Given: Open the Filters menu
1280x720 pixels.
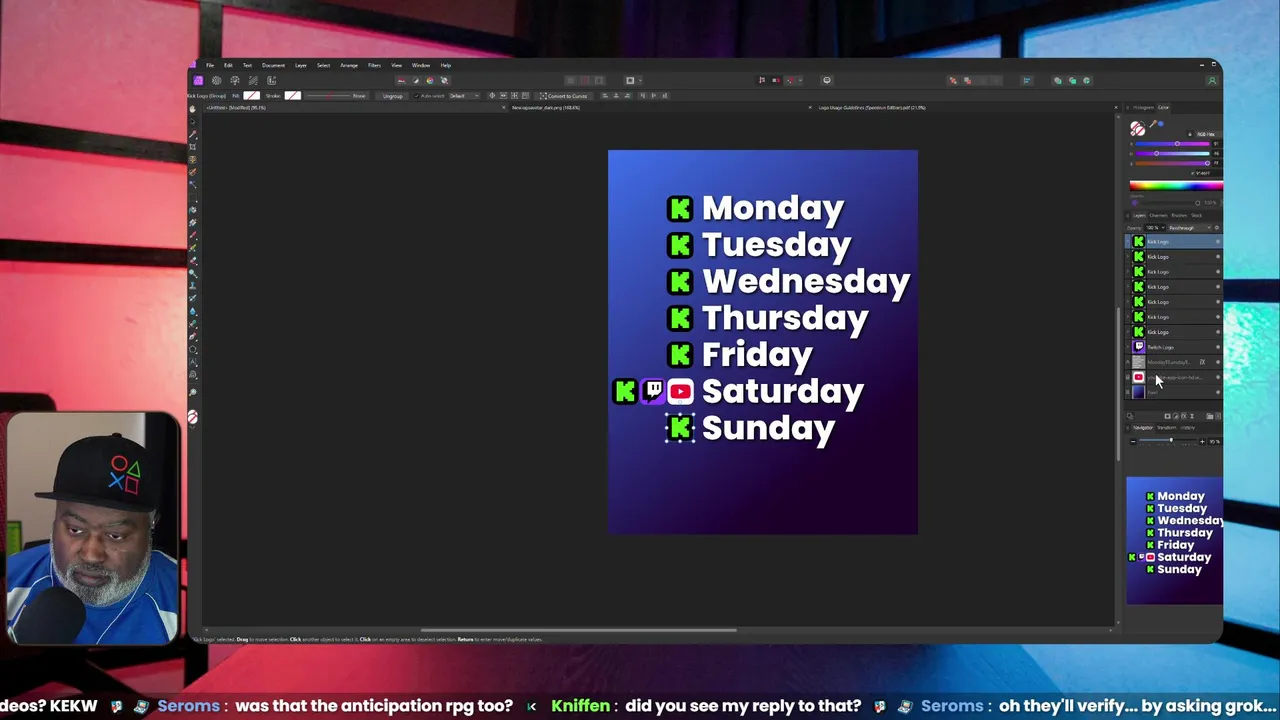Looking at the screenshot, I should (x=374, y=66).
